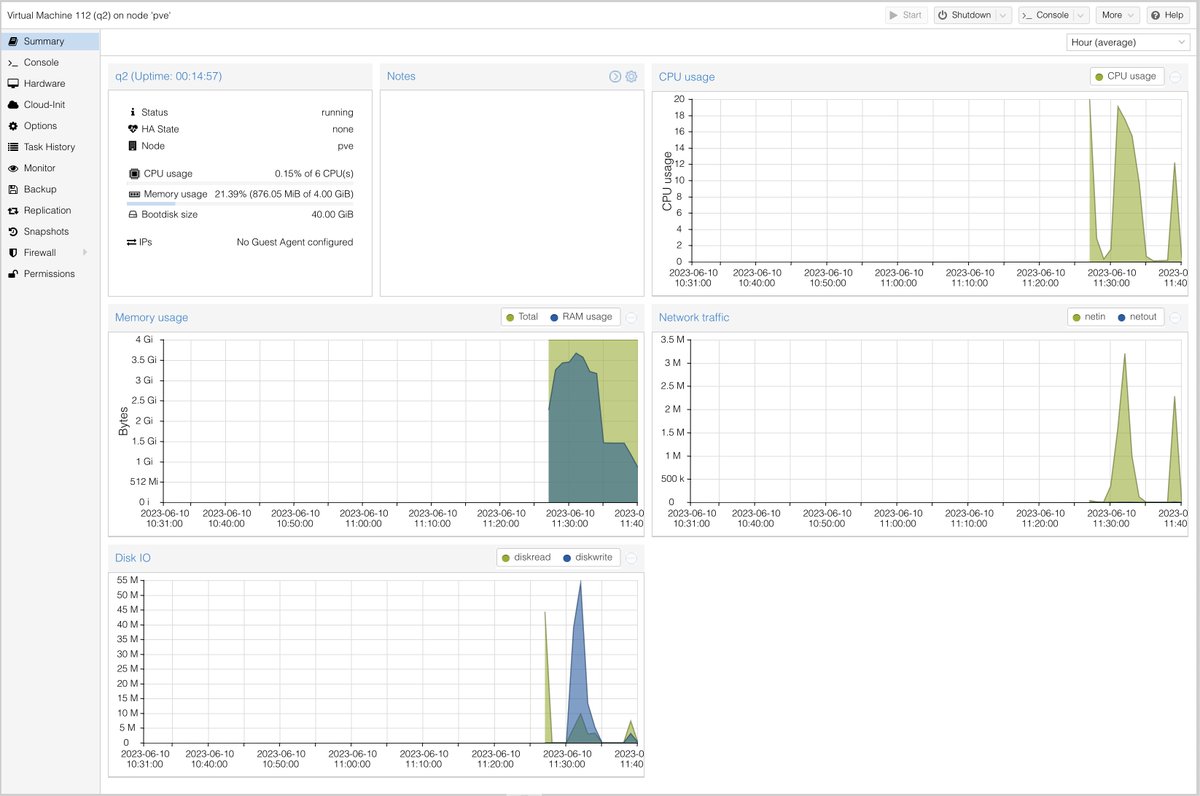The width and height of the screenshot is (1200, 796).
Task: Select Task History in sidebar
Action: (x=49, y=147)
